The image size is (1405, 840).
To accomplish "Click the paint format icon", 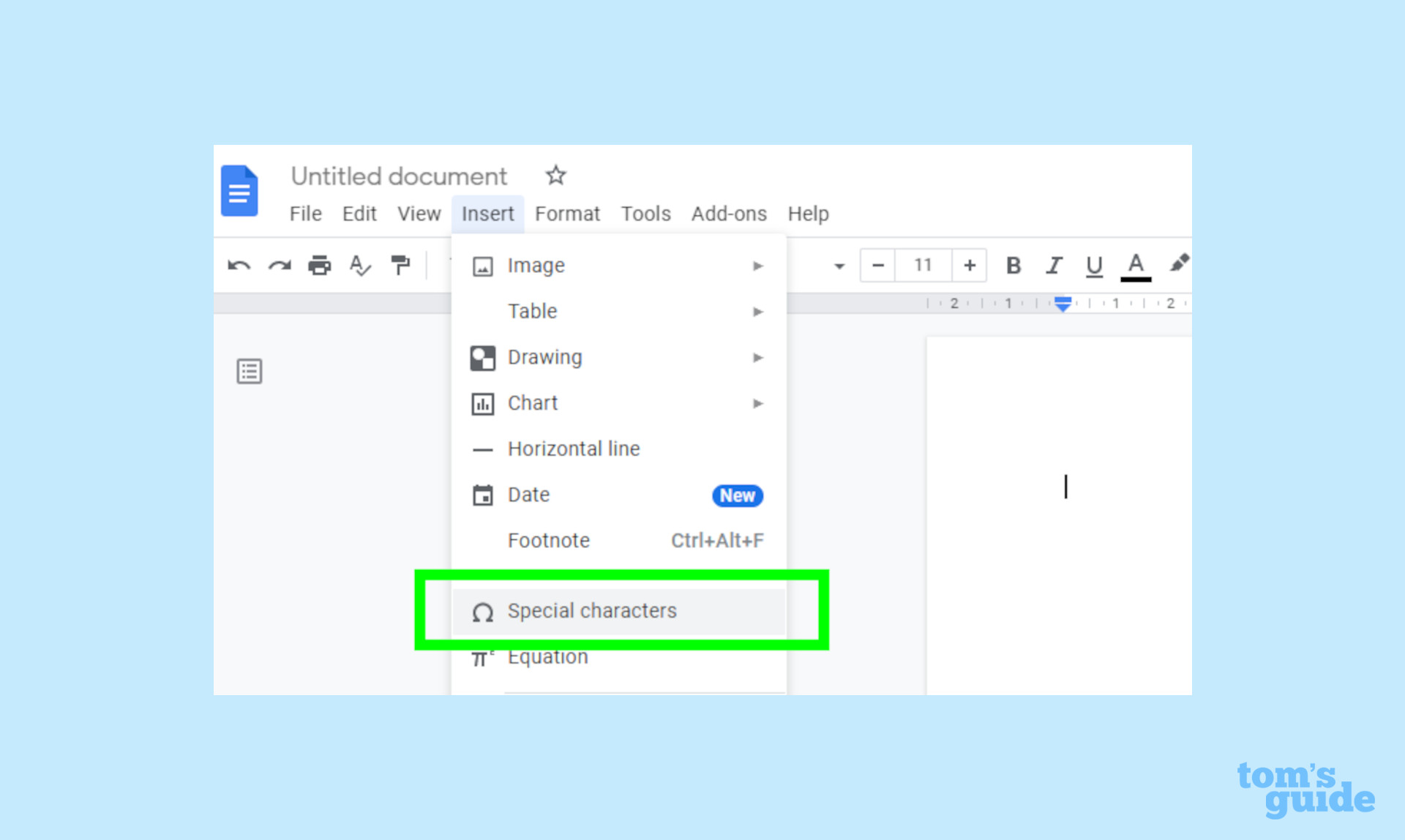I will [399, 265].
